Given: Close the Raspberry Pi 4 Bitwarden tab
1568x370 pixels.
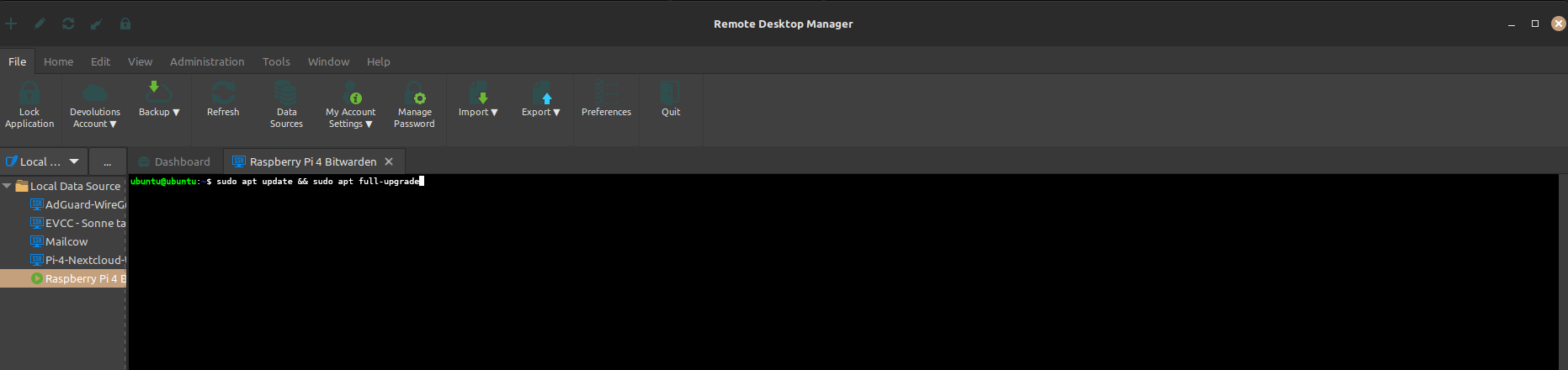Looking at the screenshot, I should point(389,161).
